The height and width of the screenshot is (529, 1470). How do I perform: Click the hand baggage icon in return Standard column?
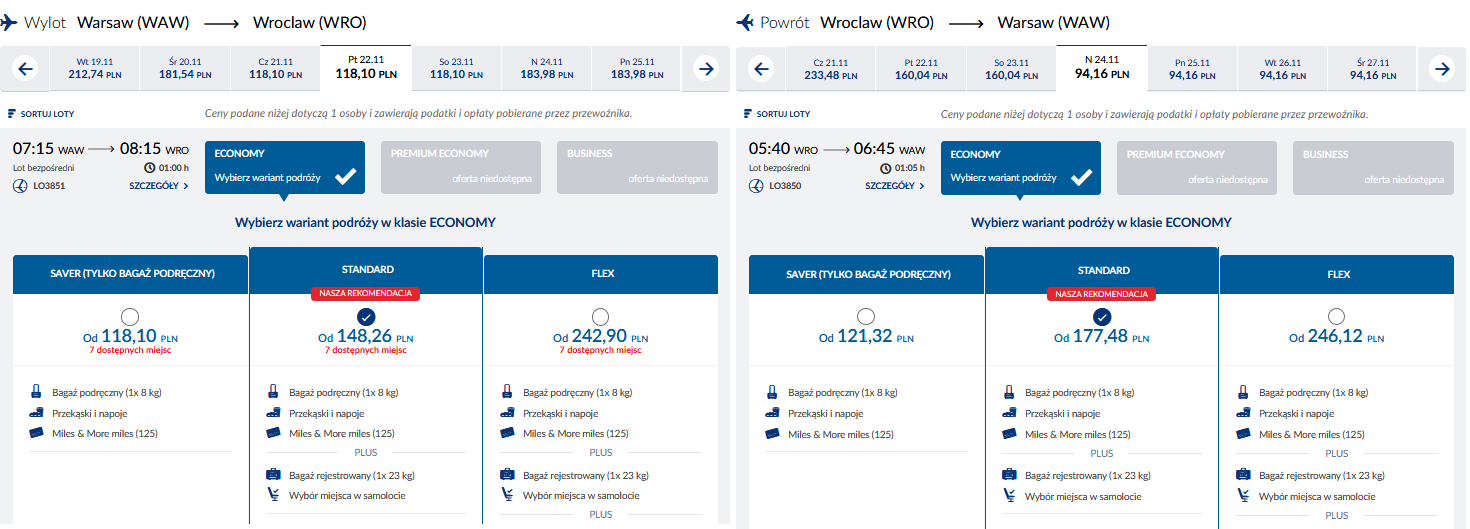[x=1008, y=393]
